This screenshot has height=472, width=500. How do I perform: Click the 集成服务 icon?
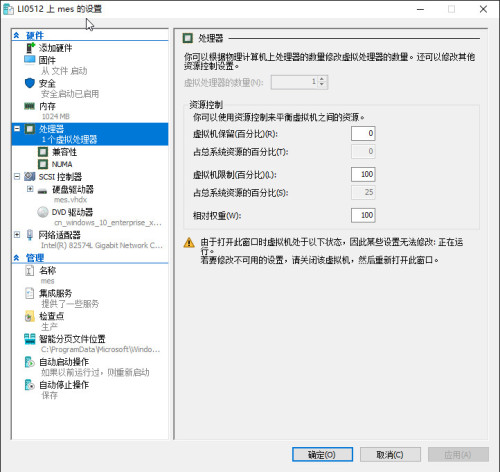tap(30, 293)
